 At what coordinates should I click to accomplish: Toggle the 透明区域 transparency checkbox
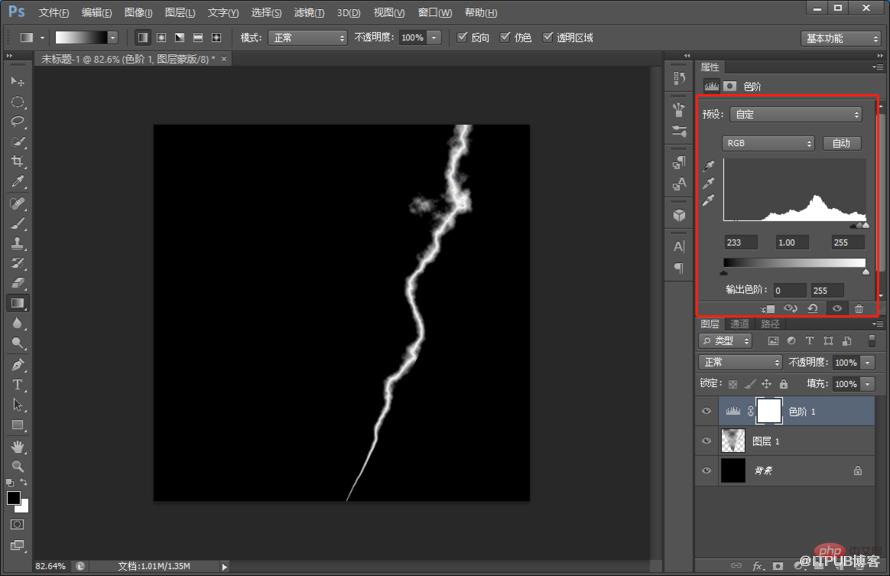pos(547,37)
